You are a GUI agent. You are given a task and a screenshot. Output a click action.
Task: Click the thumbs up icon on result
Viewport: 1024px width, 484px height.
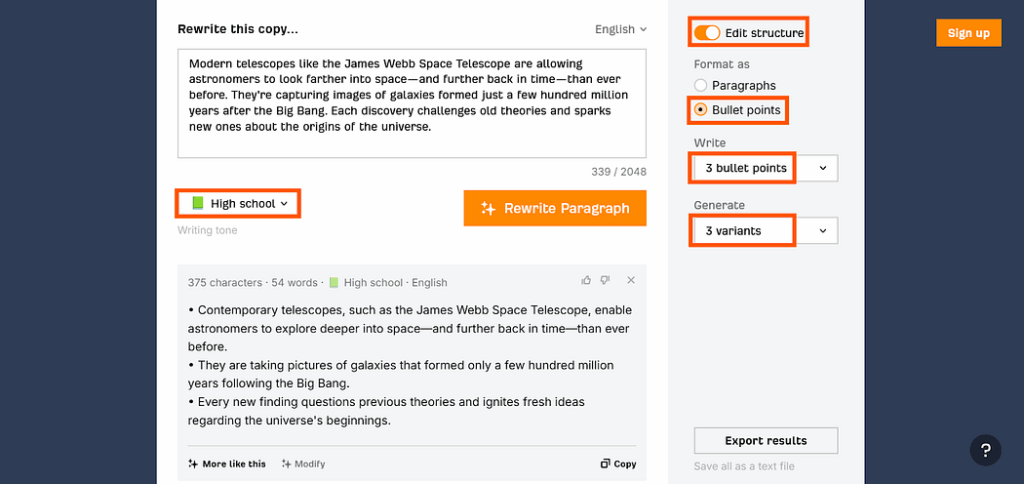[x=586, y=280]
